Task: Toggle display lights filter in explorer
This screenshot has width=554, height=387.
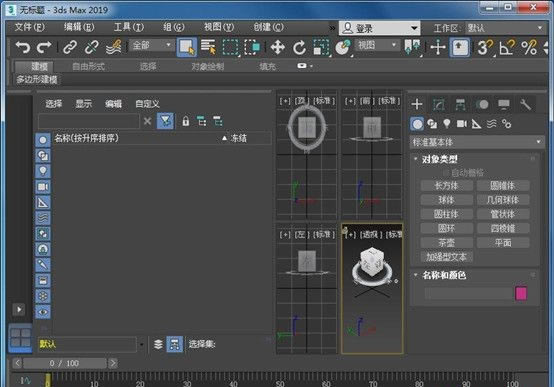Action: coord(43,171)
